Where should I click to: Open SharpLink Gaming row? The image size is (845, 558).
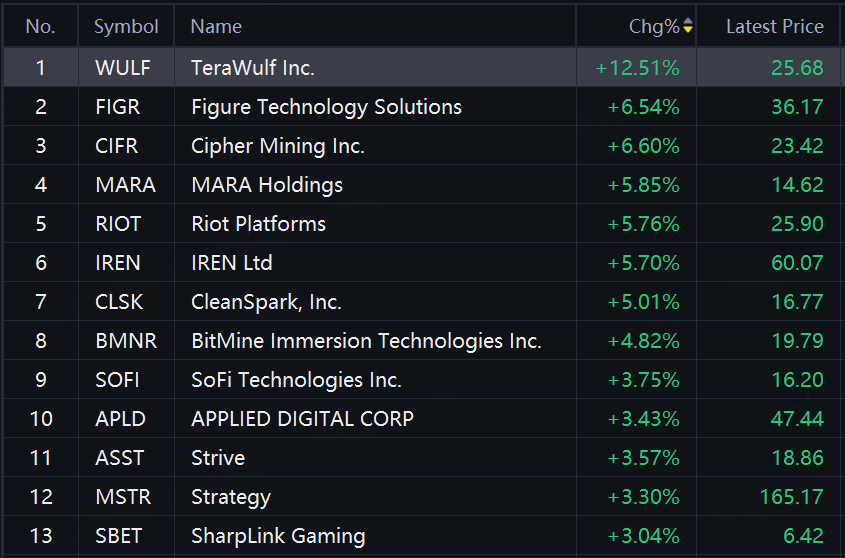422,536
